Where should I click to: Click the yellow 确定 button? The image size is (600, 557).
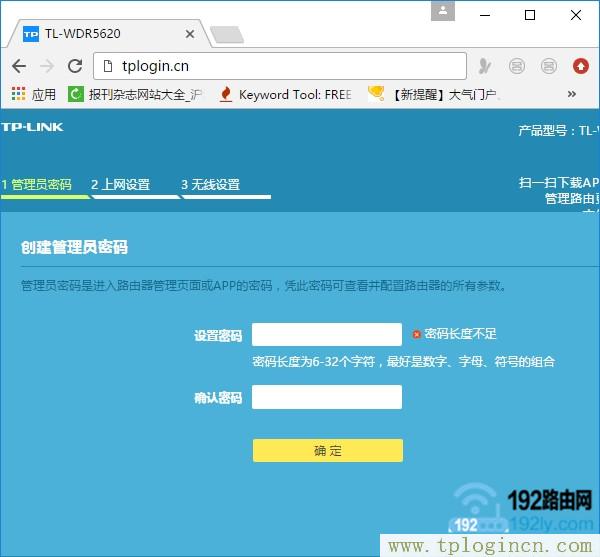tap(328, 451)
